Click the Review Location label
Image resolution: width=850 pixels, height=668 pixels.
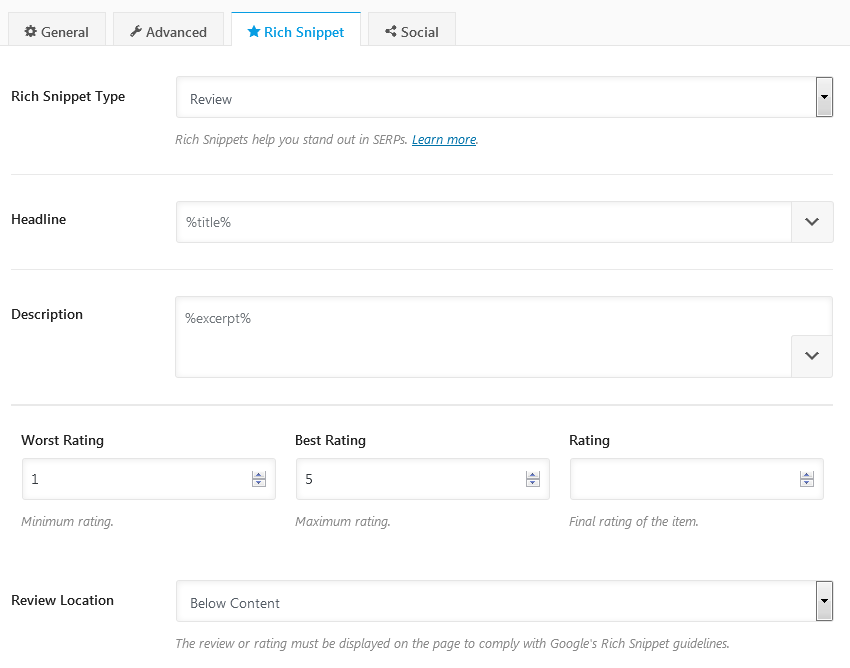62,600
